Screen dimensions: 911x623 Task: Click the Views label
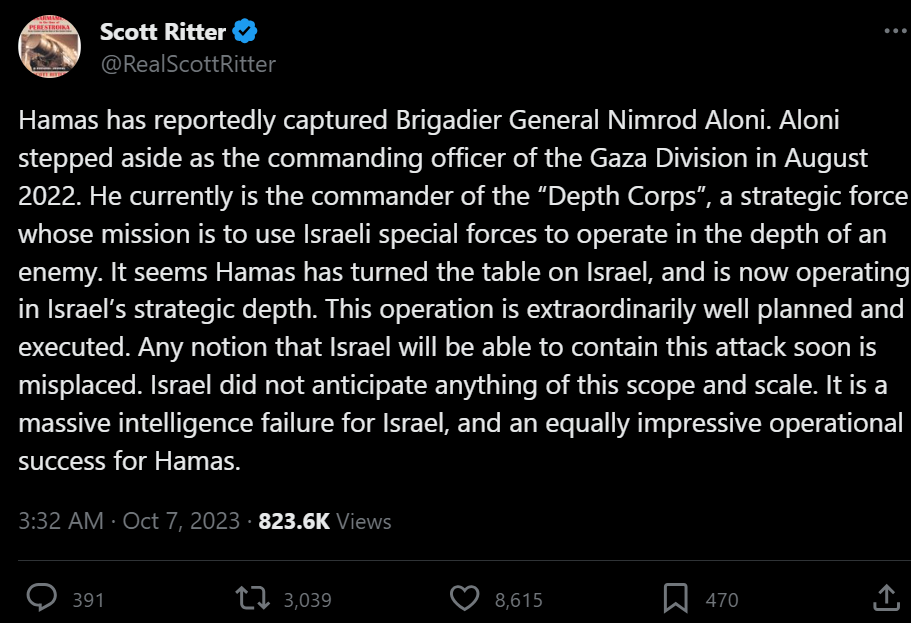pyautogui.click(x=363, y=521)
